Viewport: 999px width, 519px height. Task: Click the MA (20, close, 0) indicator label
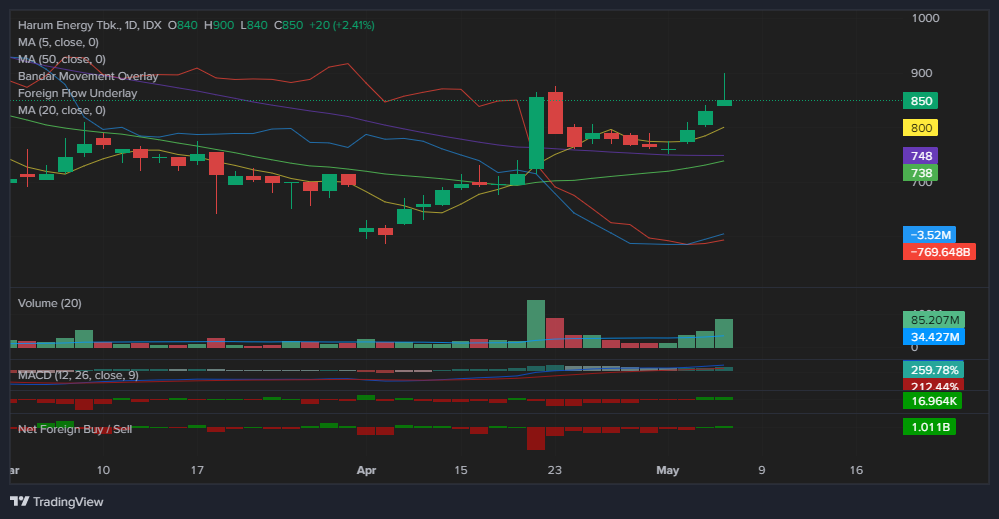point(61,110)
